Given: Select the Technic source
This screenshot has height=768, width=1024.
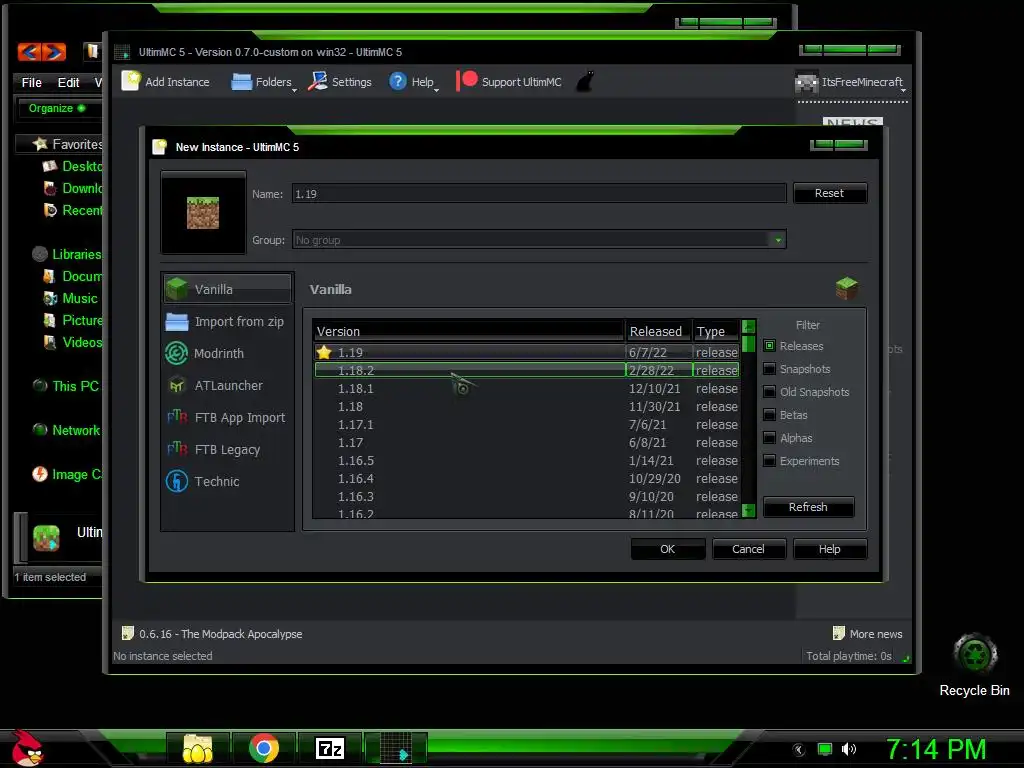Looking at the screenshot, I should 227,481.
